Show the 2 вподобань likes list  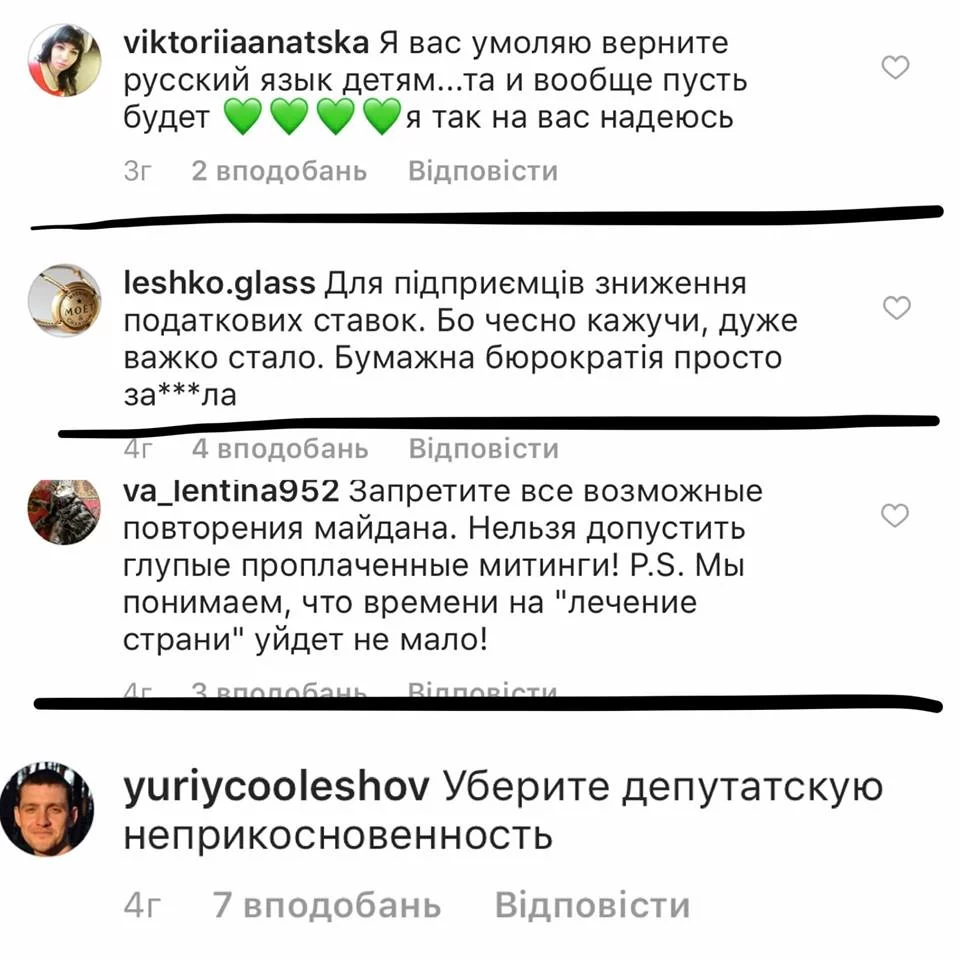[x=279, y=171]
